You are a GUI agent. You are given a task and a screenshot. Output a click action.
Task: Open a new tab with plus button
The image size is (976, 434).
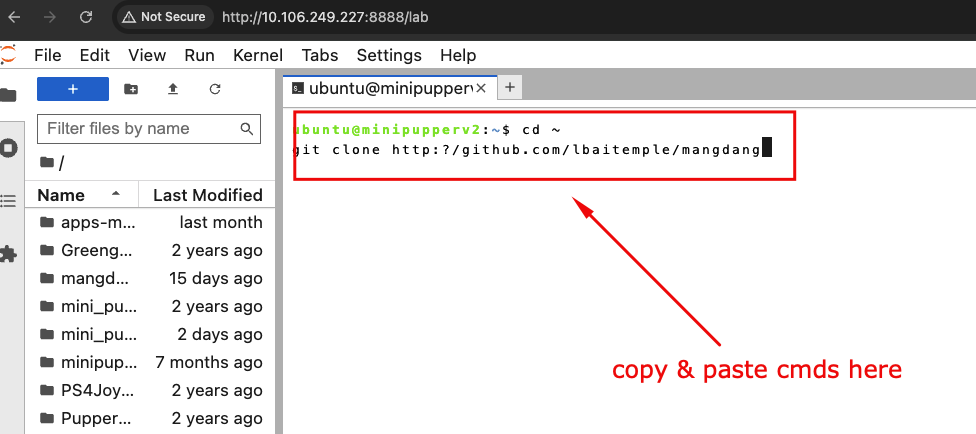click(x=509, y=88)
